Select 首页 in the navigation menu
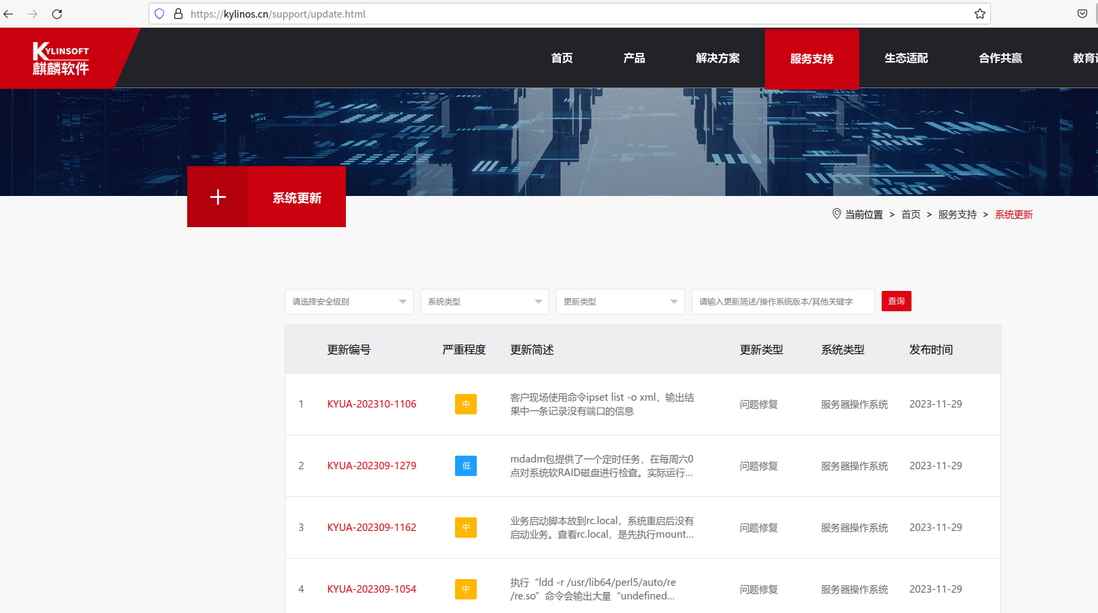 click(x=561, y=58)
